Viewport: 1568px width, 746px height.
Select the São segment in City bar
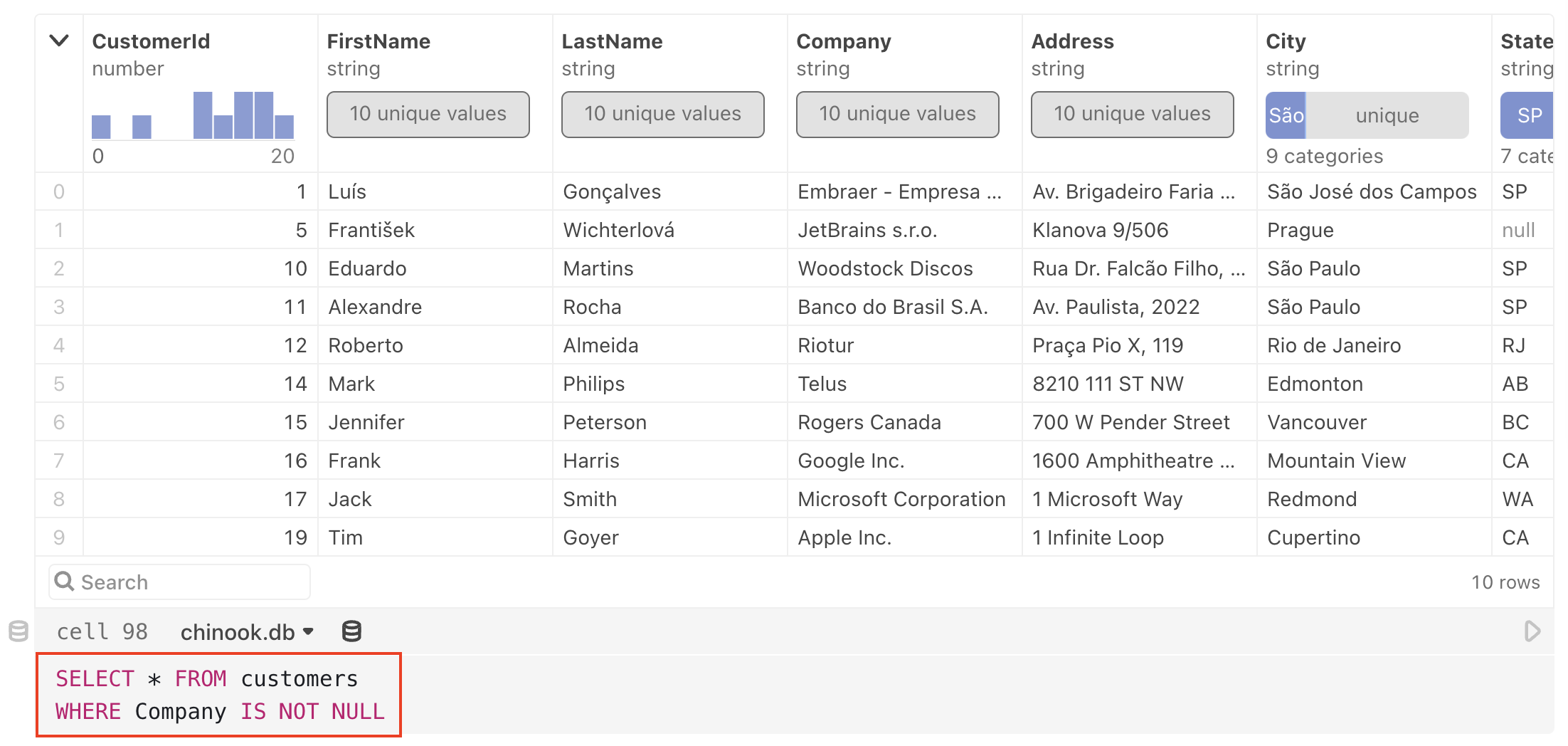tap(1286, 115)
